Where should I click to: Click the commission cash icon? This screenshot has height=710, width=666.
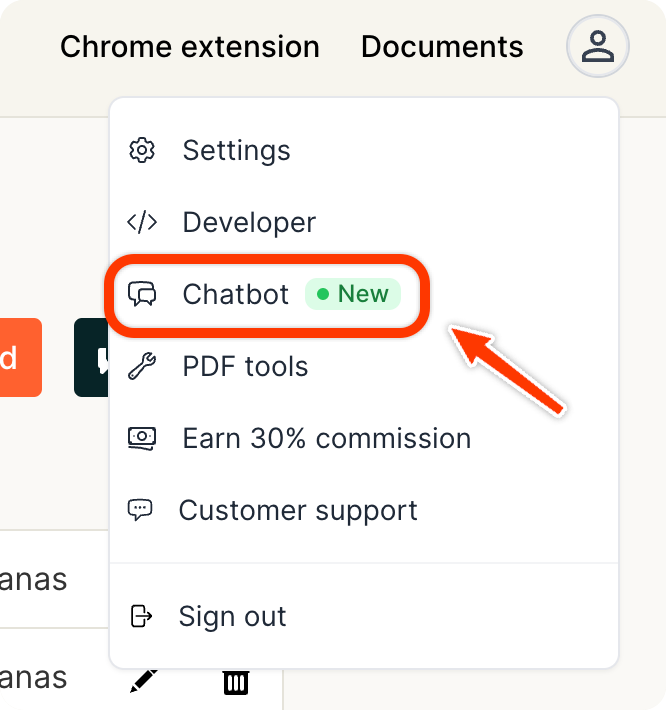(x=142, y=438)
